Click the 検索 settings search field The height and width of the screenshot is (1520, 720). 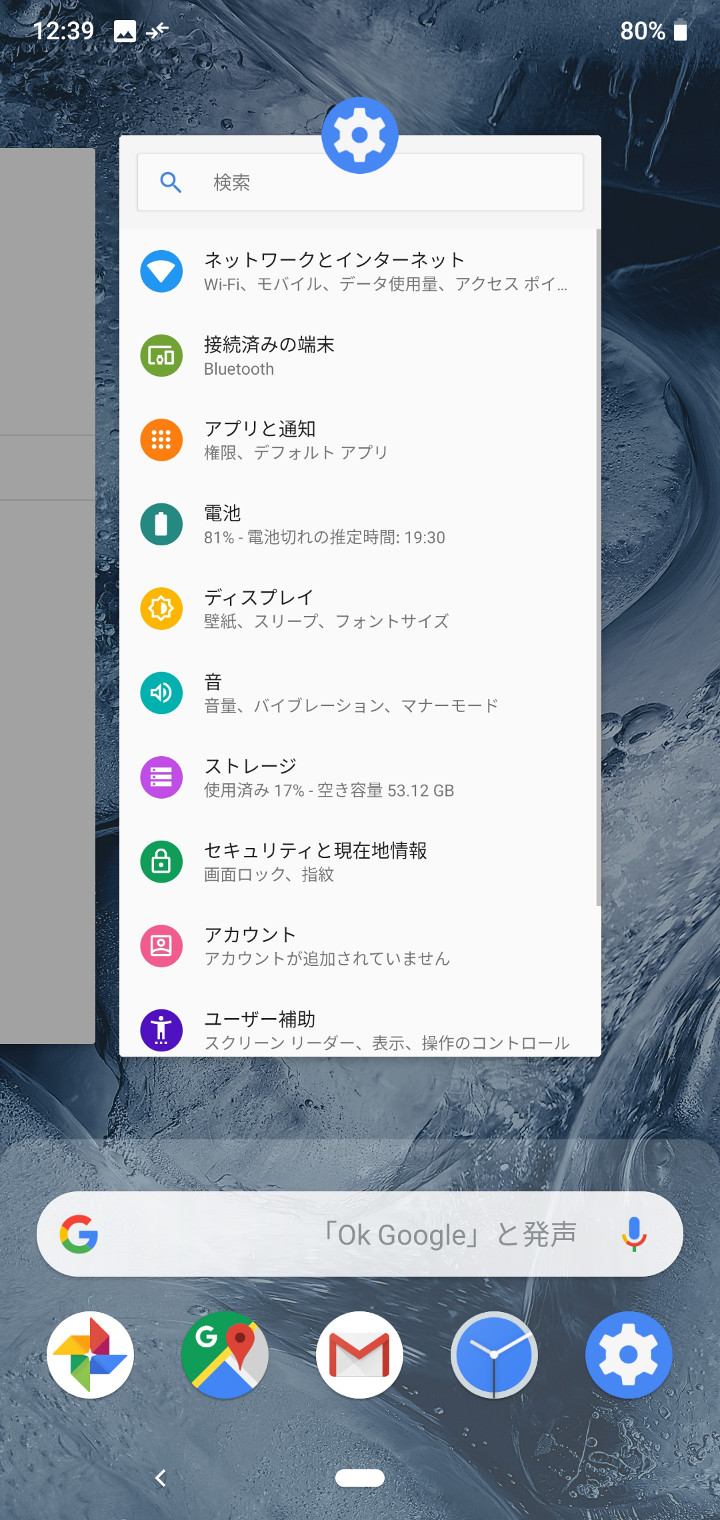point(360,182)
